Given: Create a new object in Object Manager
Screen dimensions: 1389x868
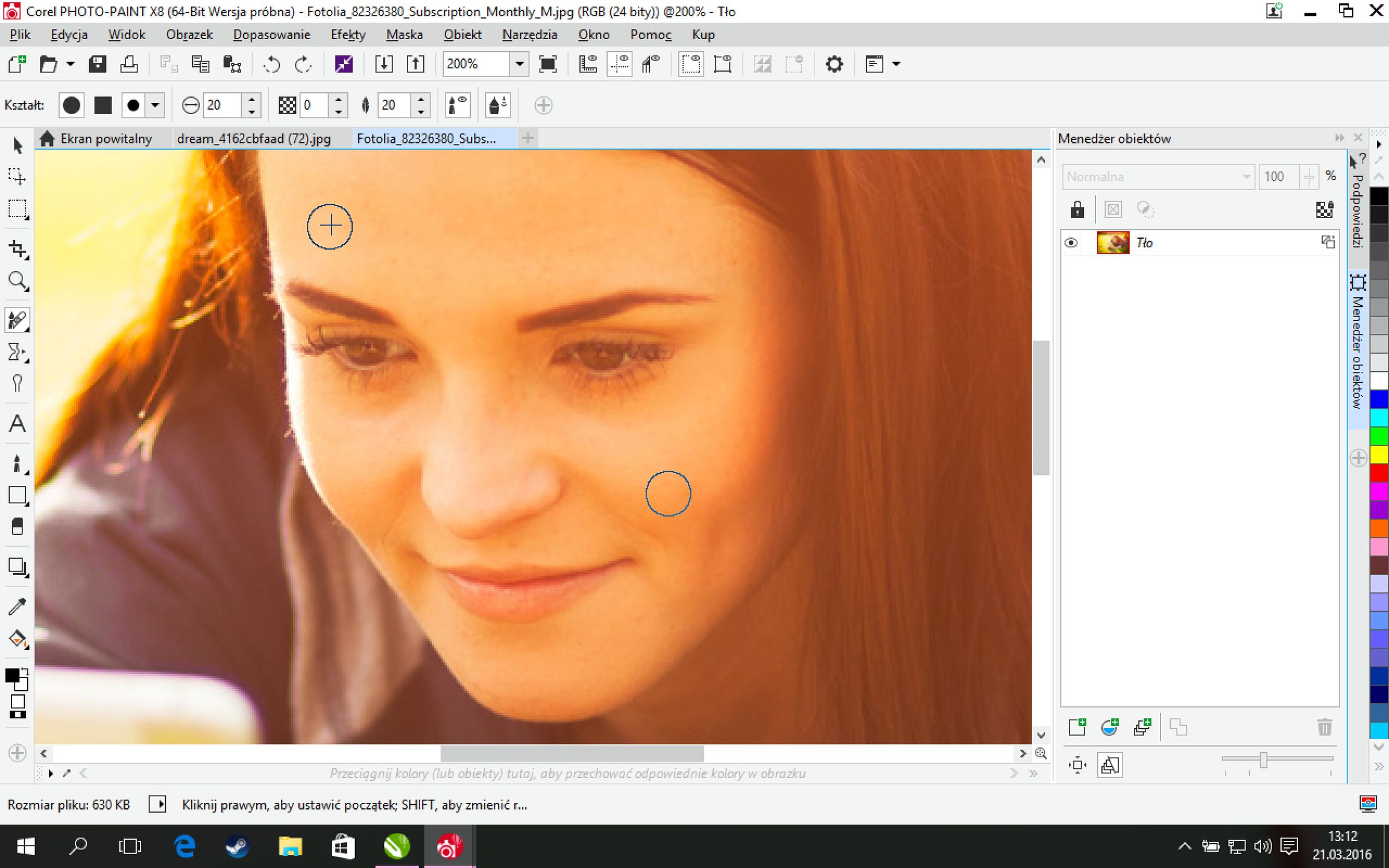Looking at the screenshot, I should (1077, 727).
